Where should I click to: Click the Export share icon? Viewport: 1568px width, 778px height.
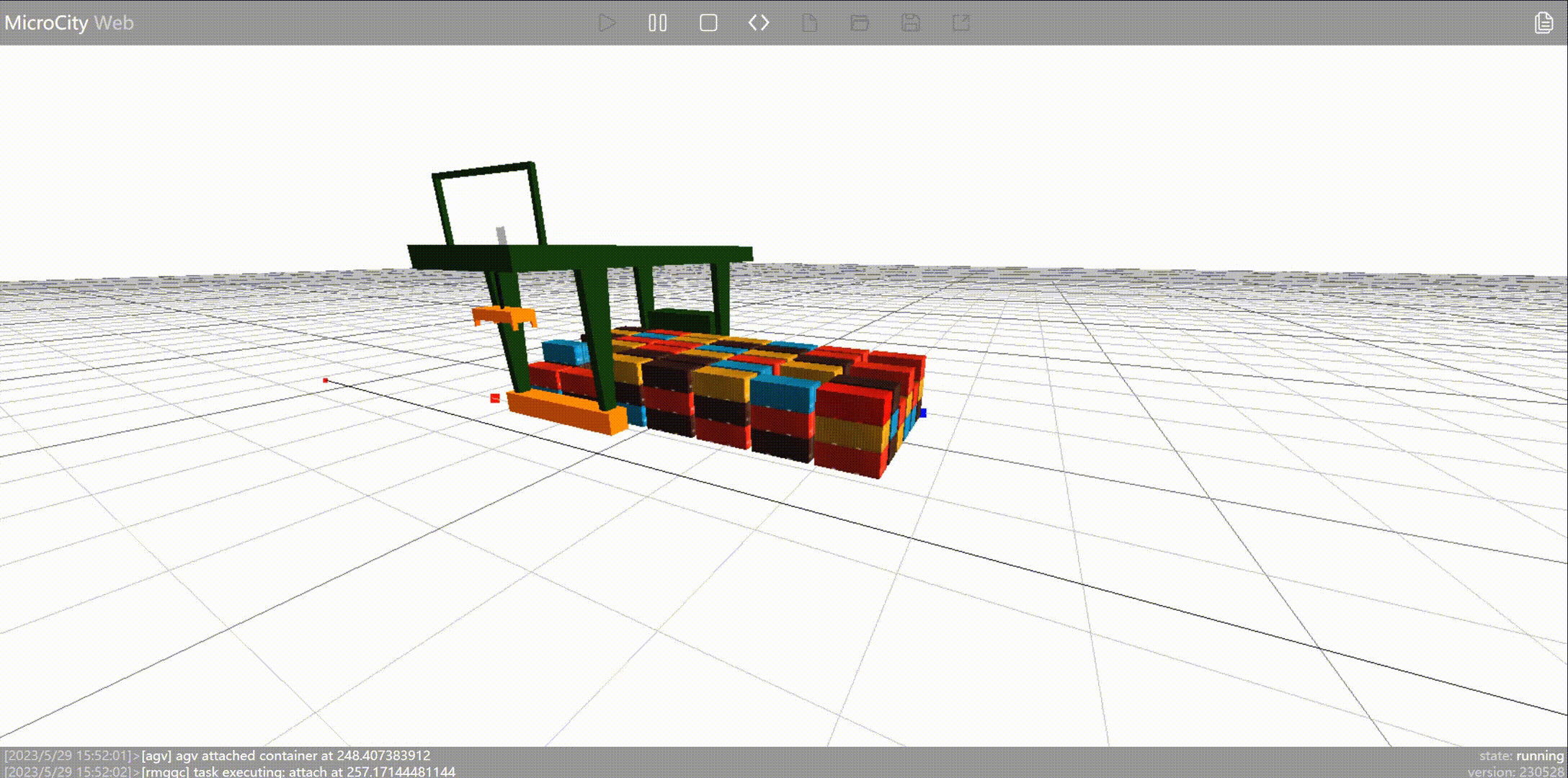[961, 23]
